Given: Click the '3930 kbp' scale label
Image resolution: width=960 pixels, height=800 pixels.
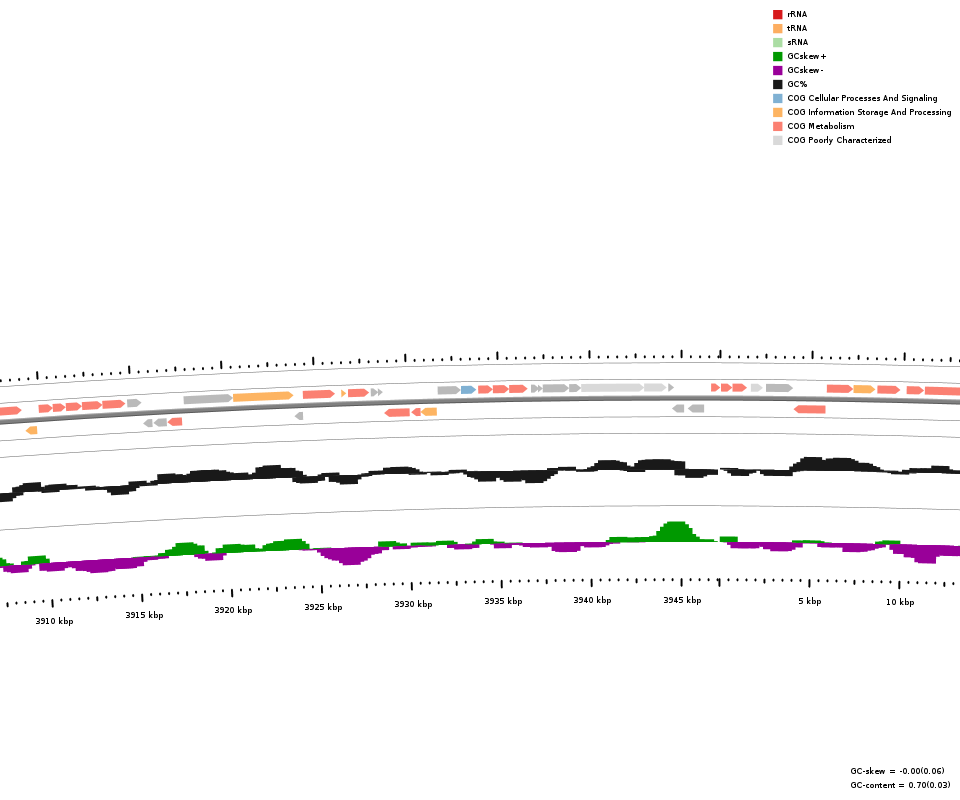Looking at the screenshot, I should pos(413,604).
